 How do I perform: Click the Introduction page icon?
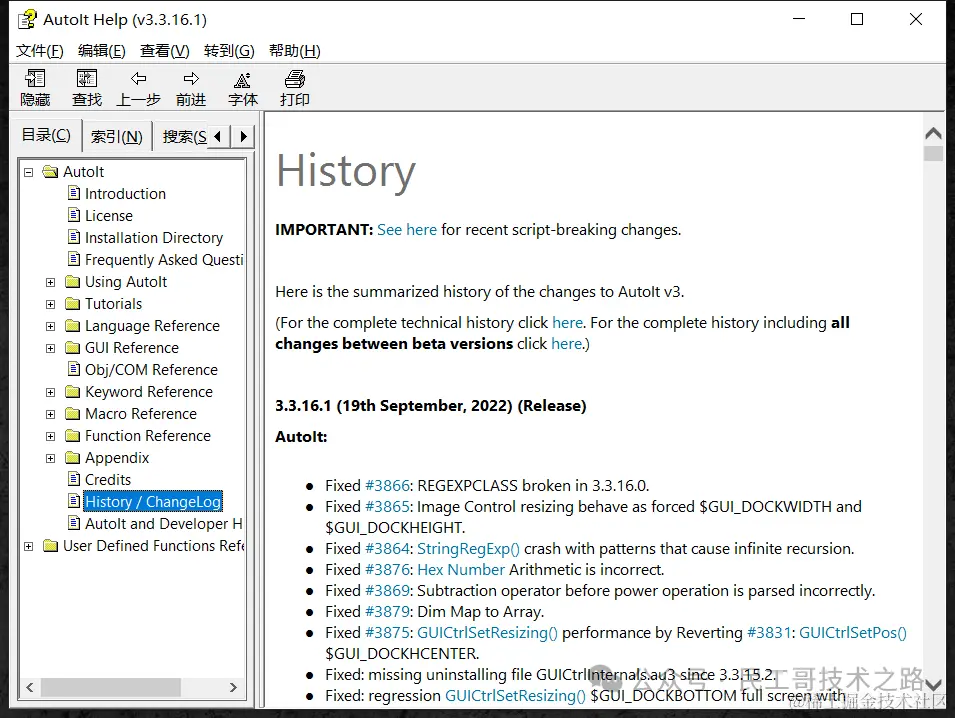point(74,193)
